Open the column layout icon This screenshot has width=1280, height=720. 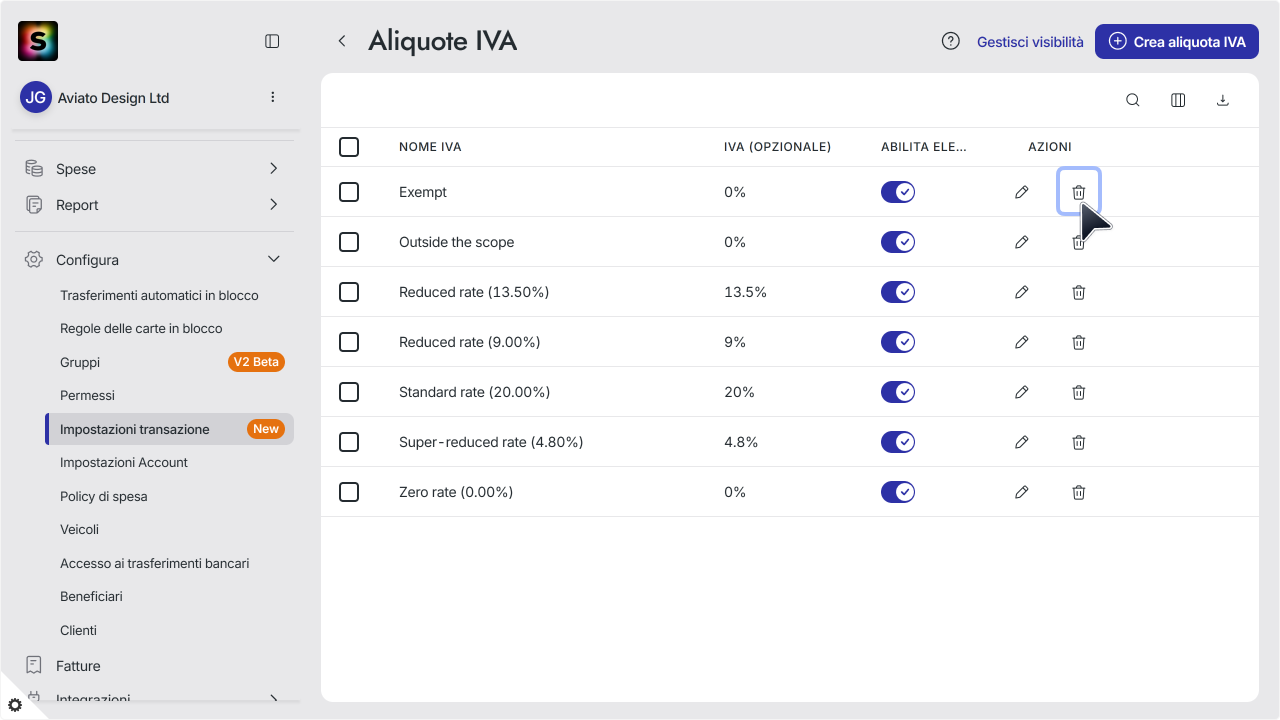(1178, 100)
